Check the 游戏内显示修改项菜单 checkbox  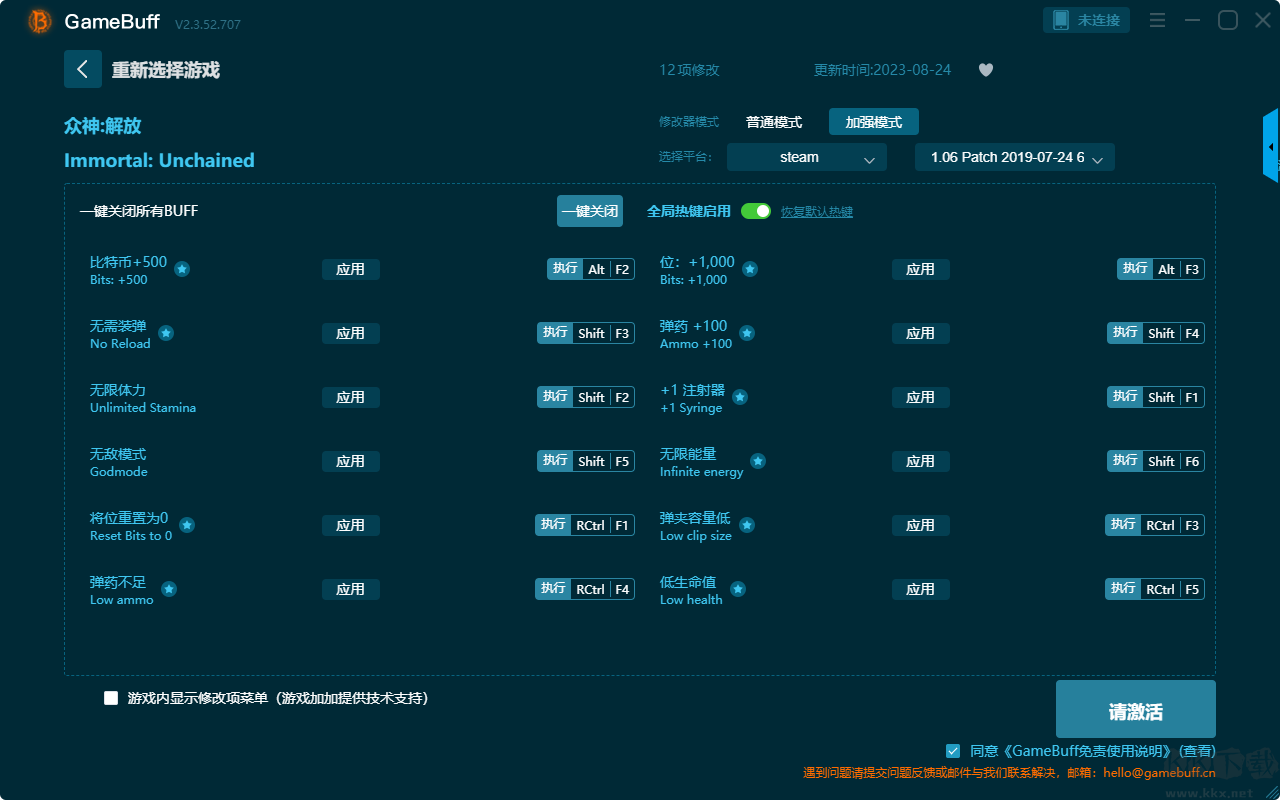click(x=111, y=698)
